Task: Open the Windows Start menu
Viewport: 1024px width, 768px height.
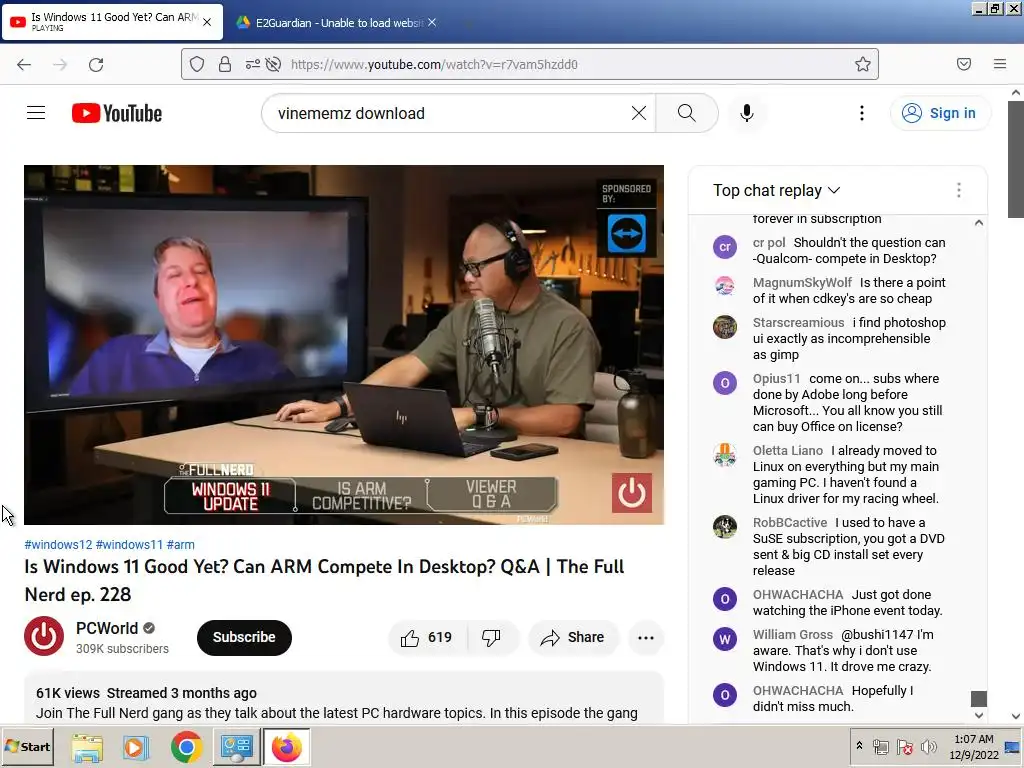Action: click(27, 746)
